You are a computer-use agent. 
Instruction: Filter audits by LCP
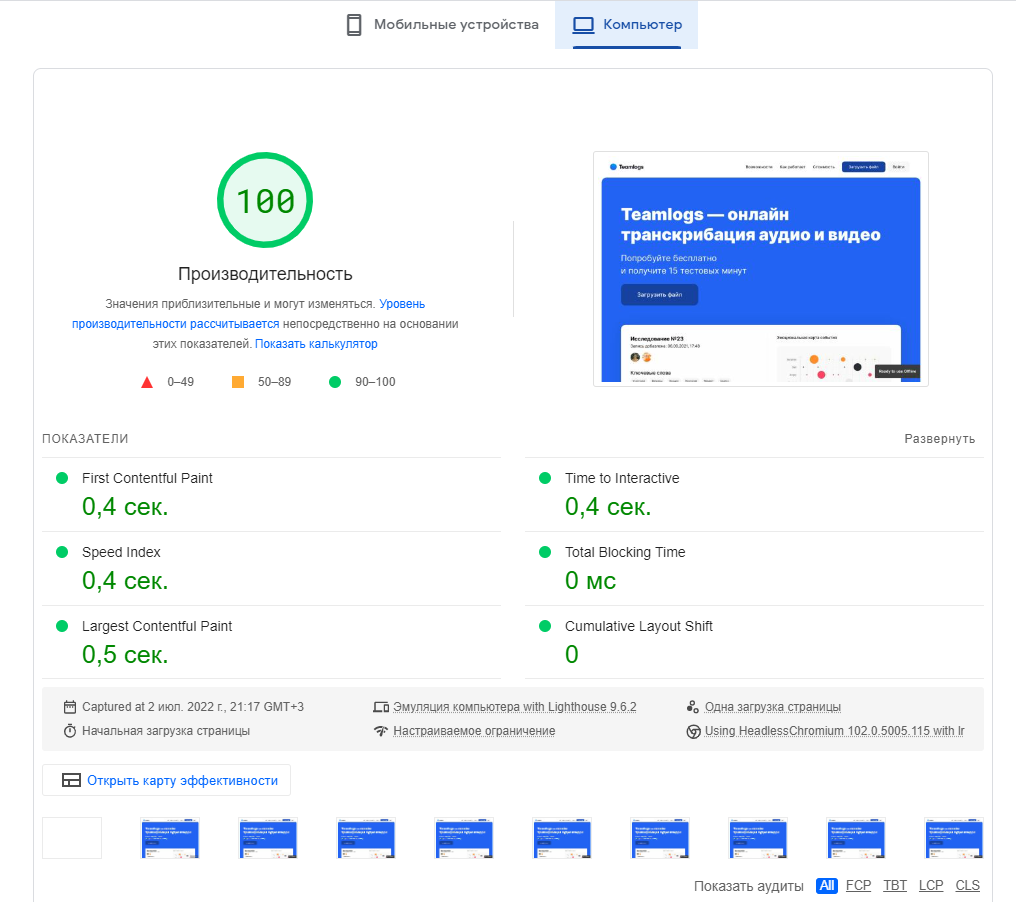pos(931,886)
